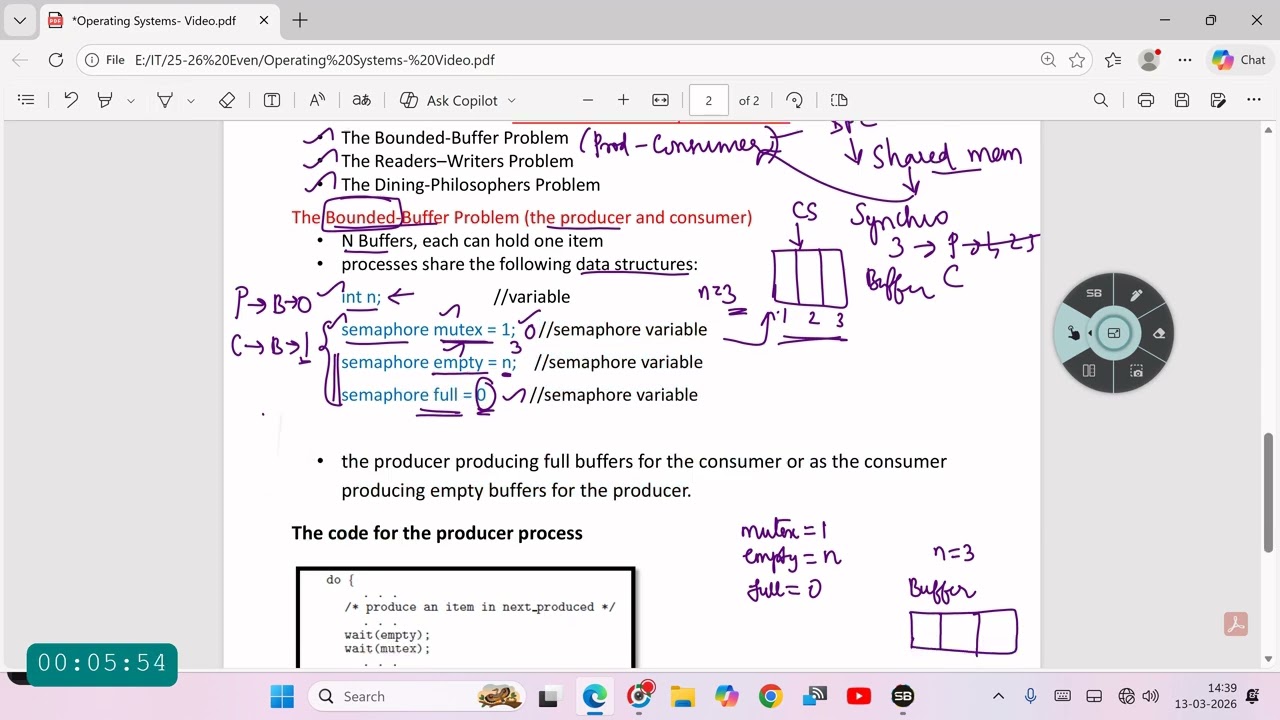Image resolution: width=1280 pixels, height=720 pixels.
Task: Select the PDF Erase tool
Action: tap(227, 100)
